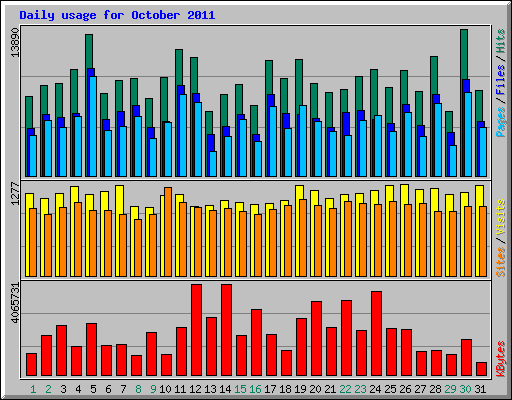
Task: Click the 13890 y-axis value
Action: 15,42
